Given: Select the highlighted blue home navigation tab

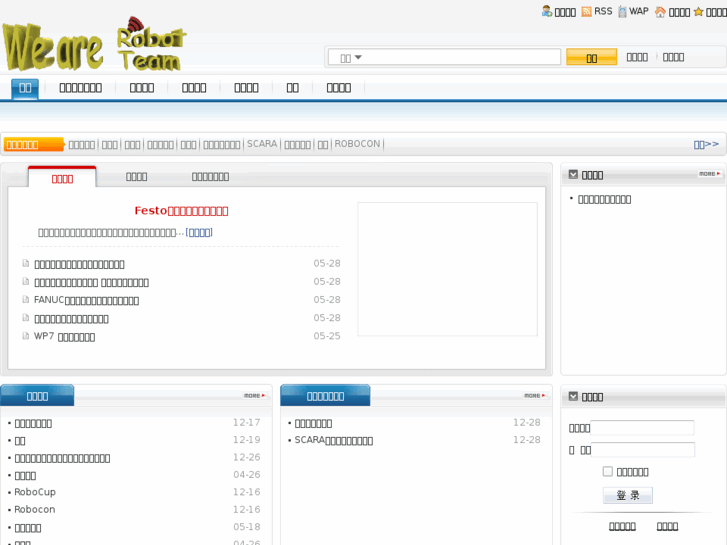Looking at the screenshot, I should [25, 88].
